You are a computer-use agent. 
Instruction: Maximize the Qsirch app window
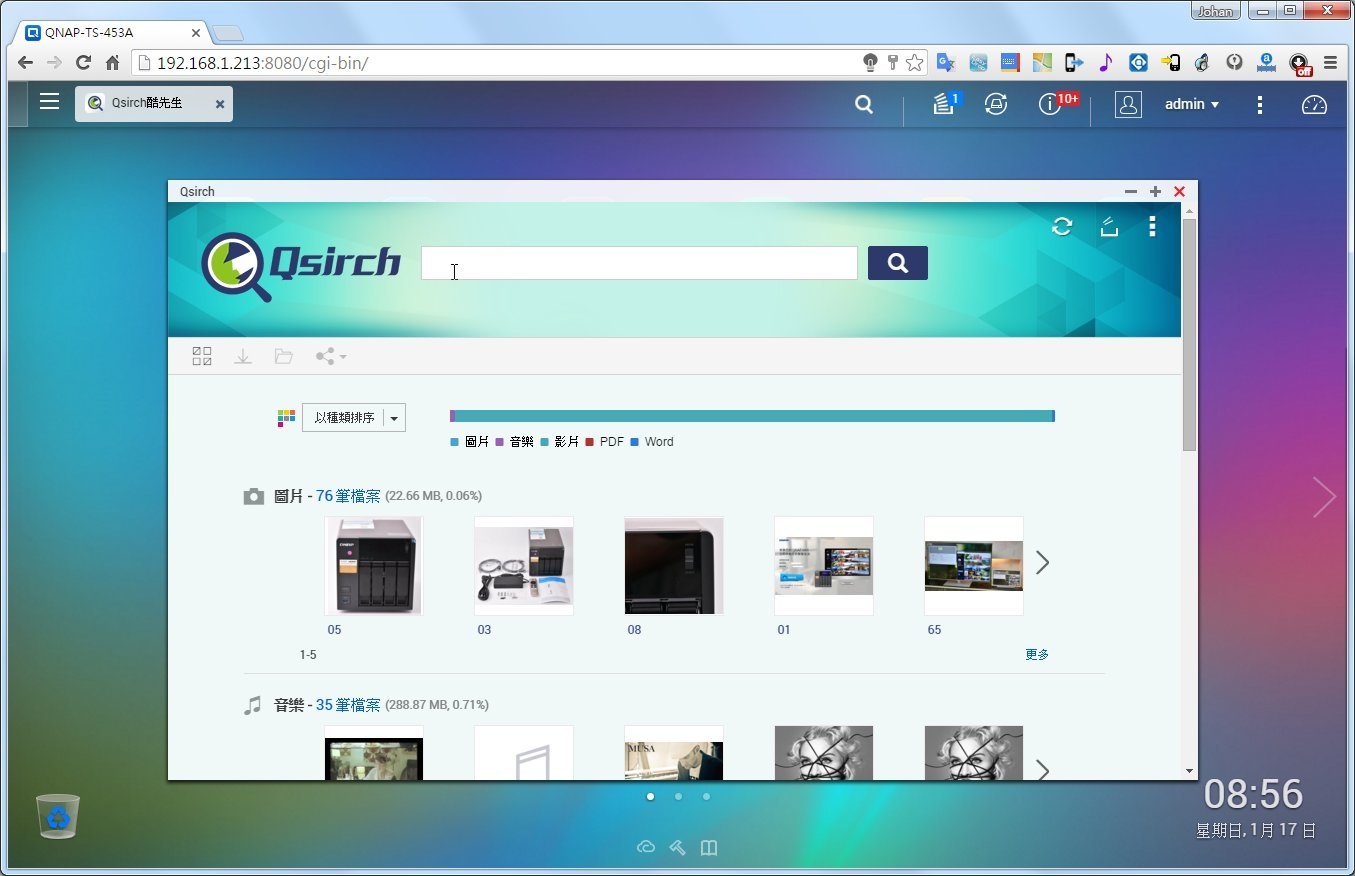[x=1155, y=191]
